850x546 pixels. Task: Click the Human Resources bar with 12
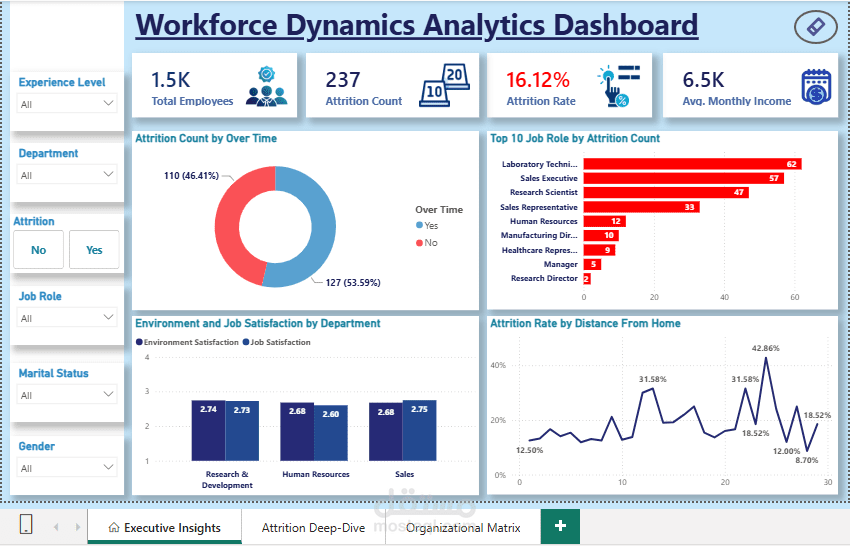click(x=604, y=221)
